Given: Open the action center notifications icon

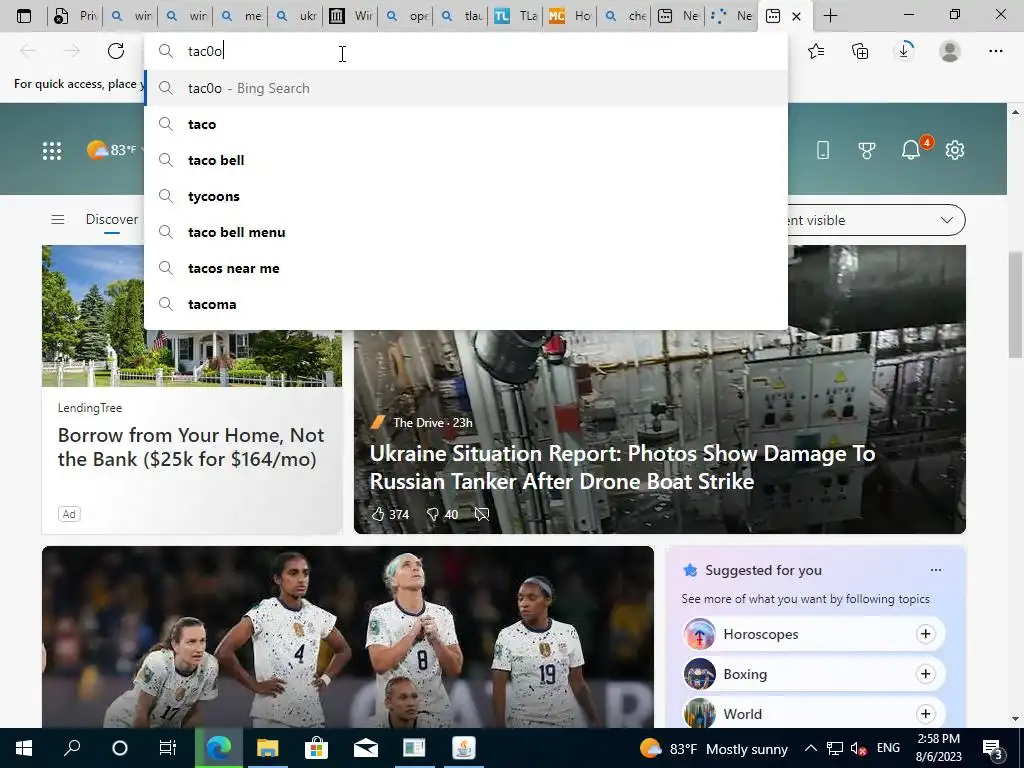Looking at the screenshot, I should (x=993, y=748).
